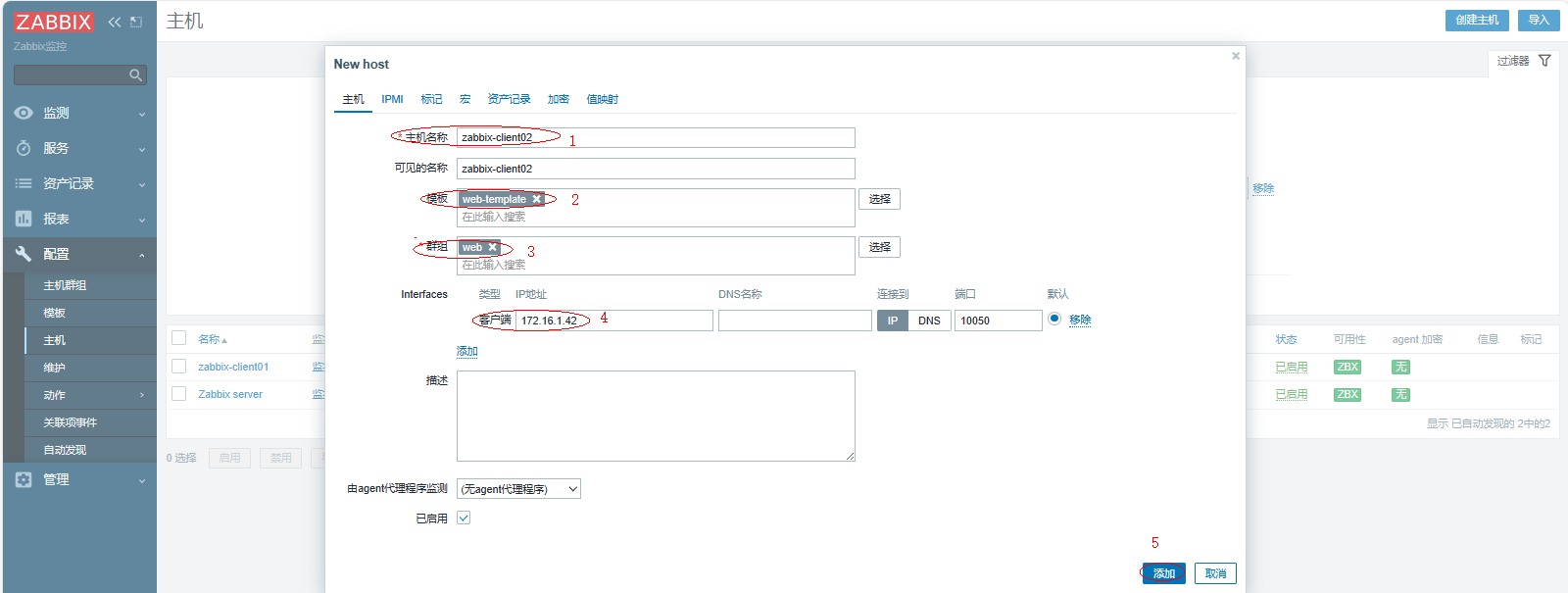Check the zabbix-client01 row checkbox
The width and height of the screenshot is (1568, 593).
[178, 366]
